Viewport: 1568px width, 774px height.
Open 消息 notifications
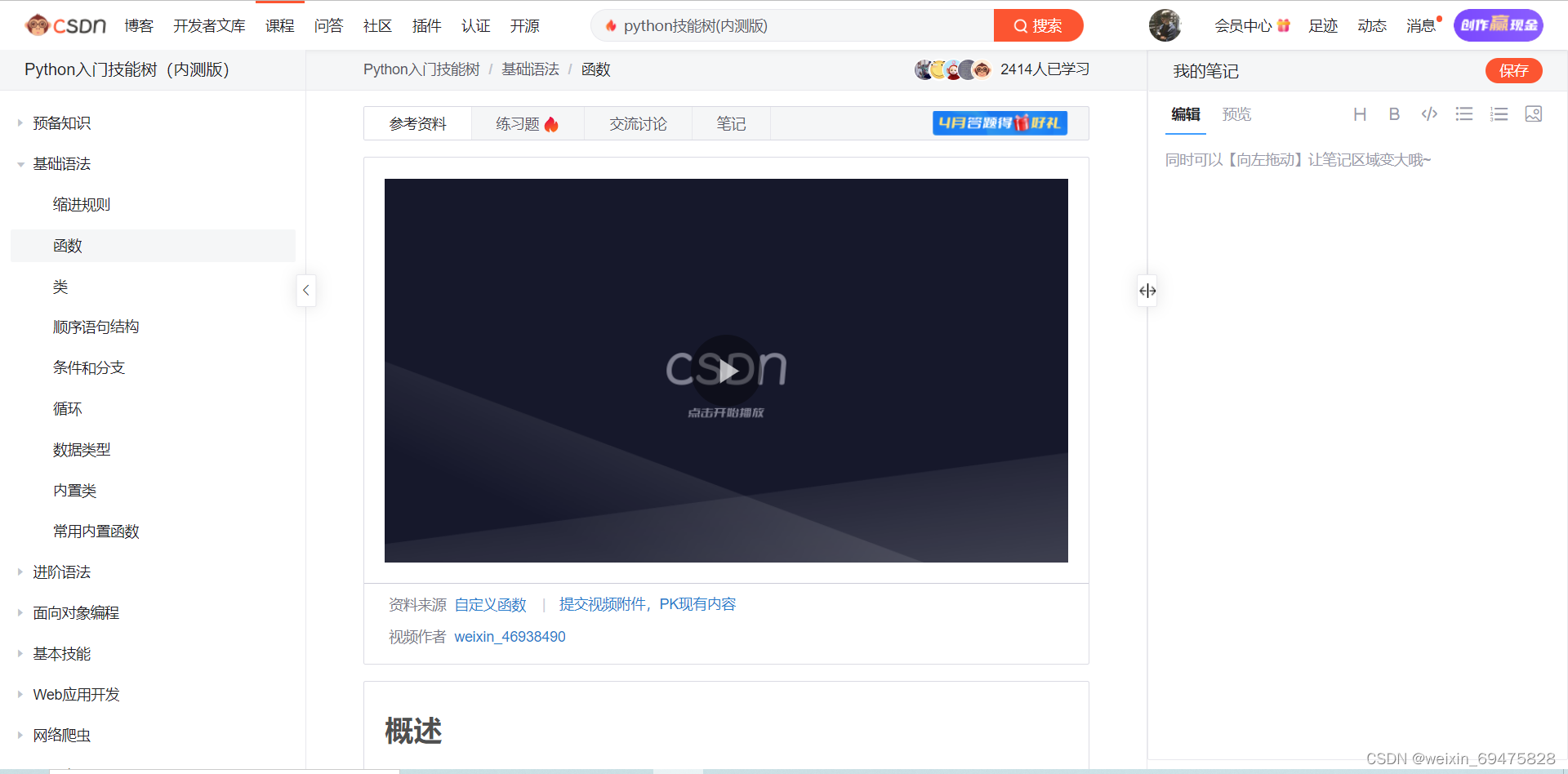(1421, 25)
